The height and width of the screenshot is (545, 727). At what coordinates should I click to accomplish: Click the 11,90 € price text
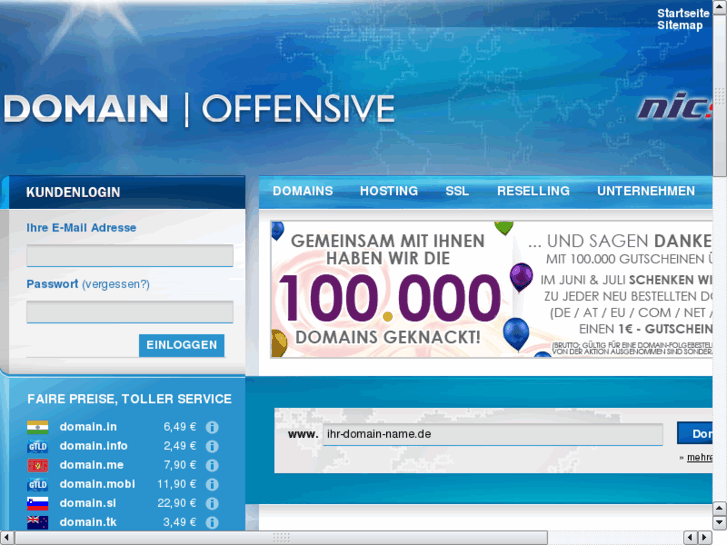(x=177, y=484)
